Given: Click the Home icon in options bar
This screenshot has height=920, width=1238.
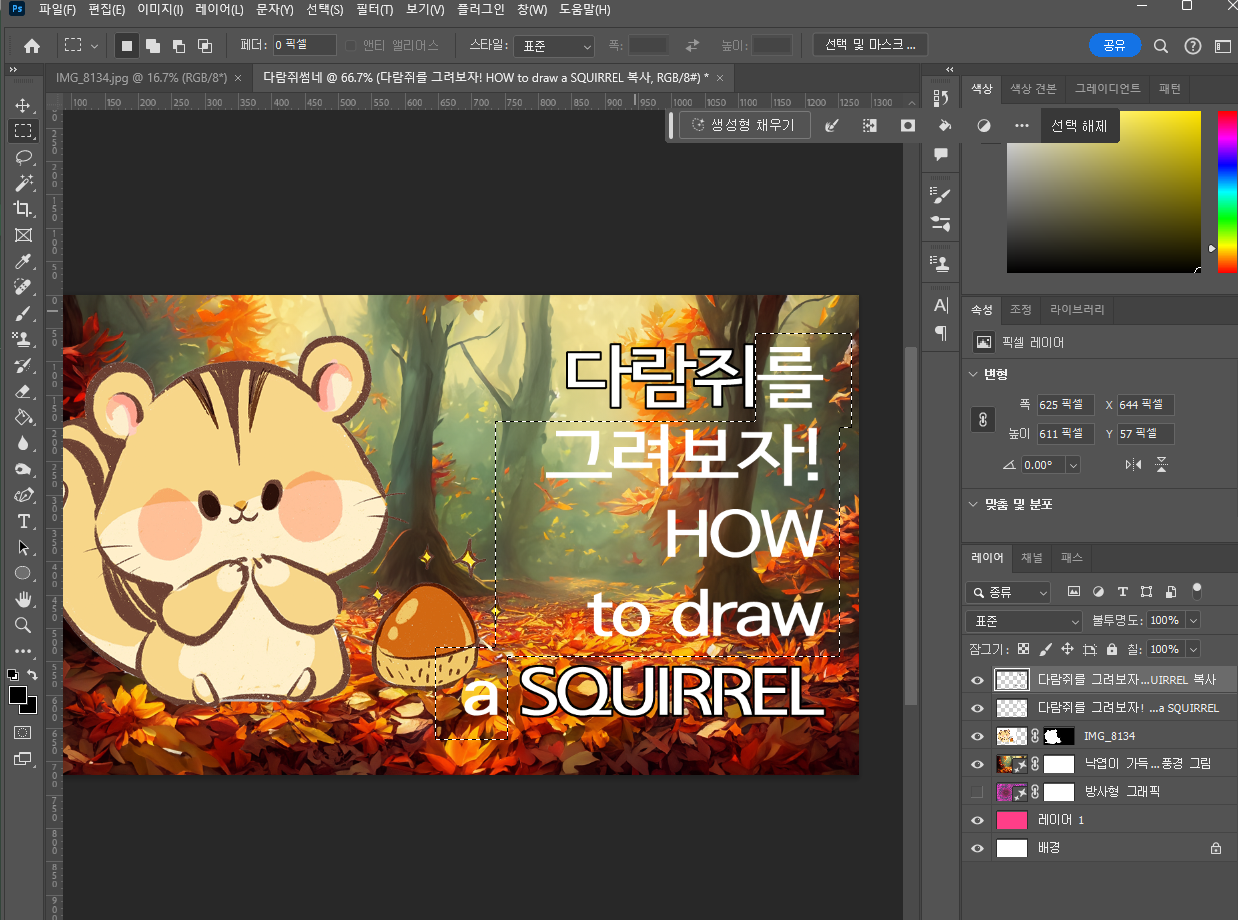Looking at the screenshot, I should [x=32, y=45].
